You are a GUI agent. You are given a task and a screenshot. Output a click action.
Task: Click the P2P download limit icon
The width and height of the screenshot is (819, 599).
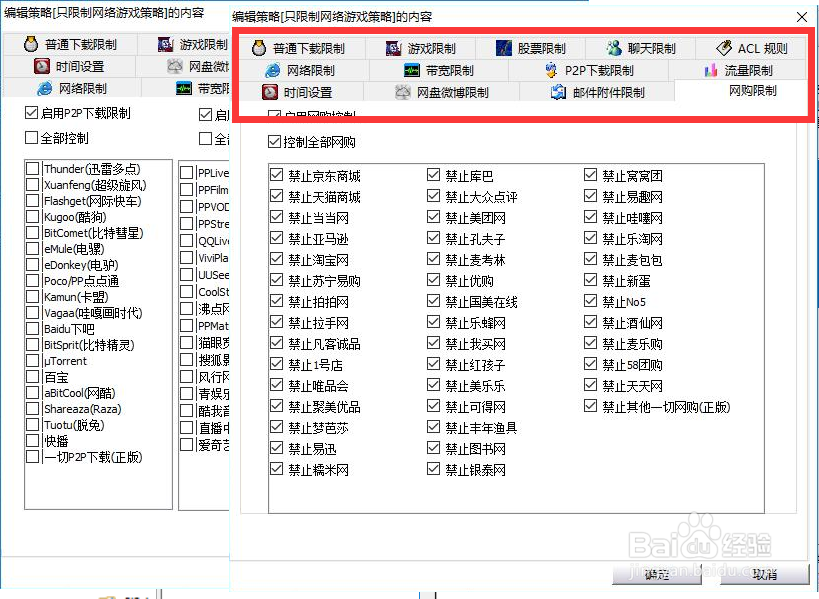click(551, 70)
